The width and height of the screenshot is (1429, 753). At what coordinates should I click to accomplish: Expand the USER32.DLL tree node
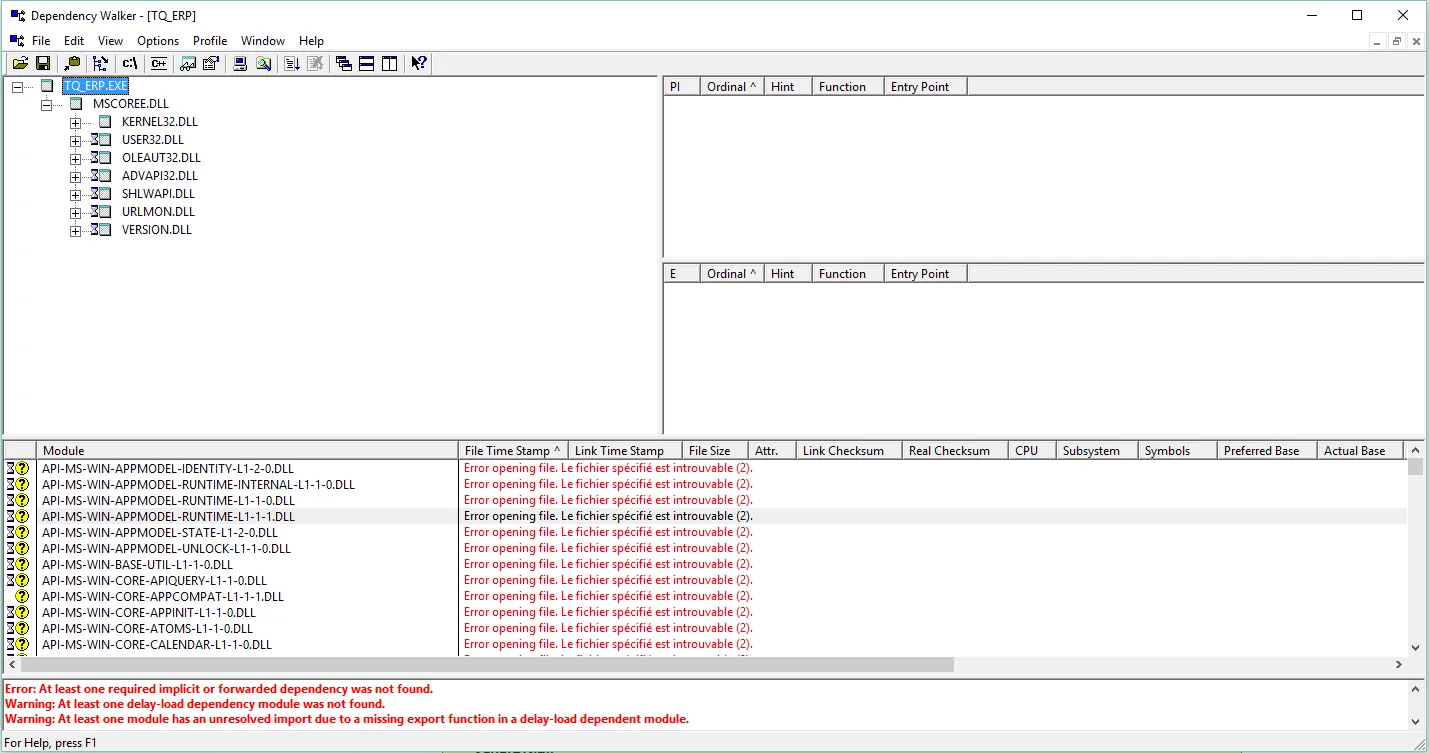click(x=75, y=141)
